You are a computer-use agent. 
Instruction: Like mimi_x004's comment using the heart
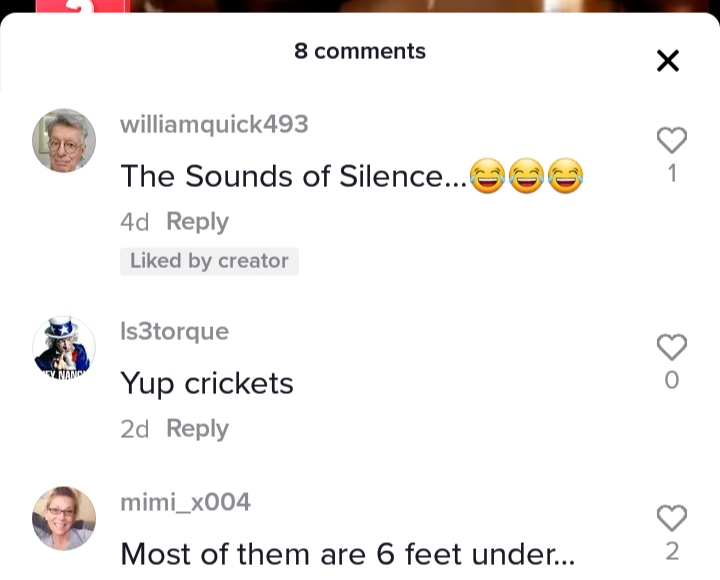tap(672, 518)
